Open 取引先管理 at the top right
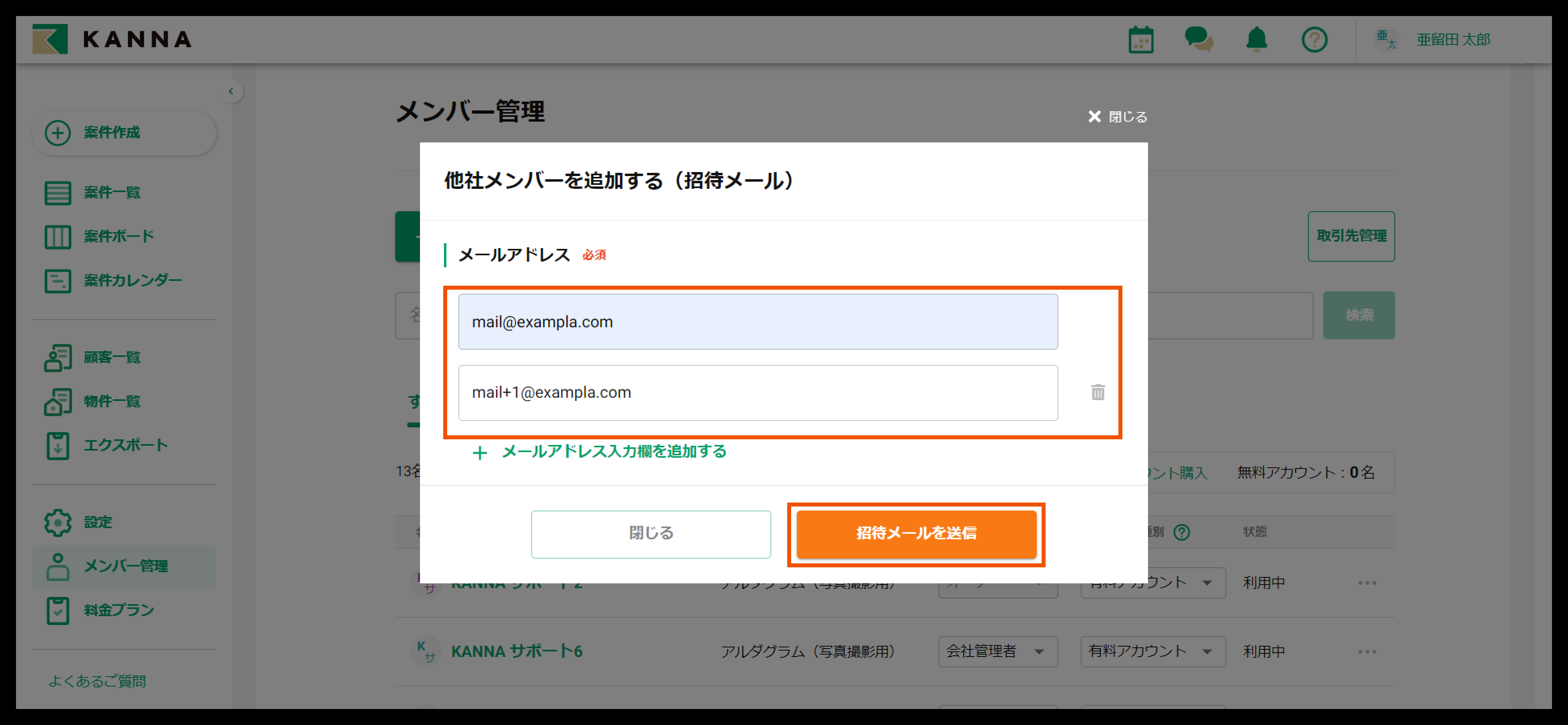The width and height of the screenshot is (1568, 725). (x=1351, y=236)
